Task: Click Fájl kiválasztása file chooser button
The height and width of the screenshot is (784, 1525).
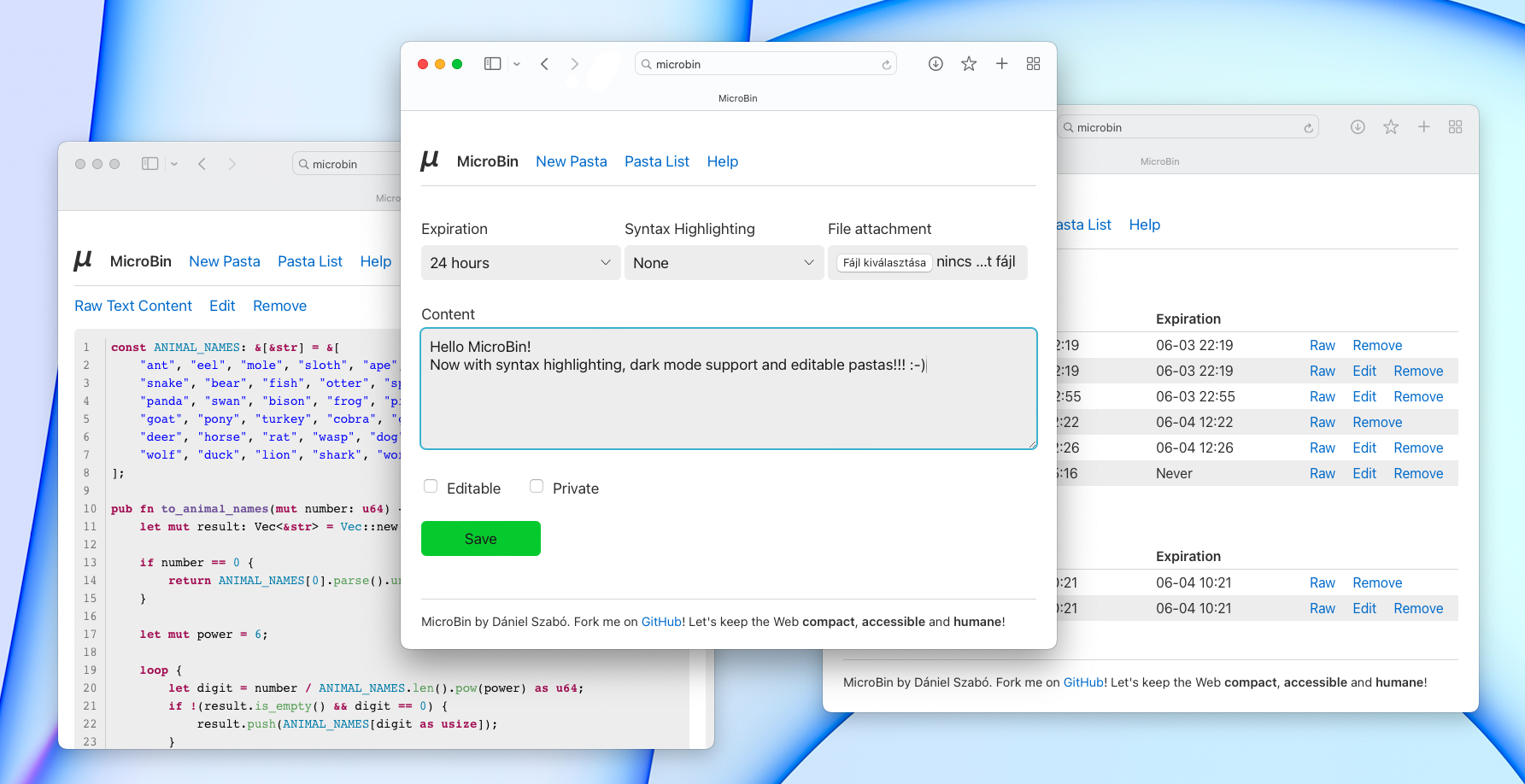Action: point(884,262)
